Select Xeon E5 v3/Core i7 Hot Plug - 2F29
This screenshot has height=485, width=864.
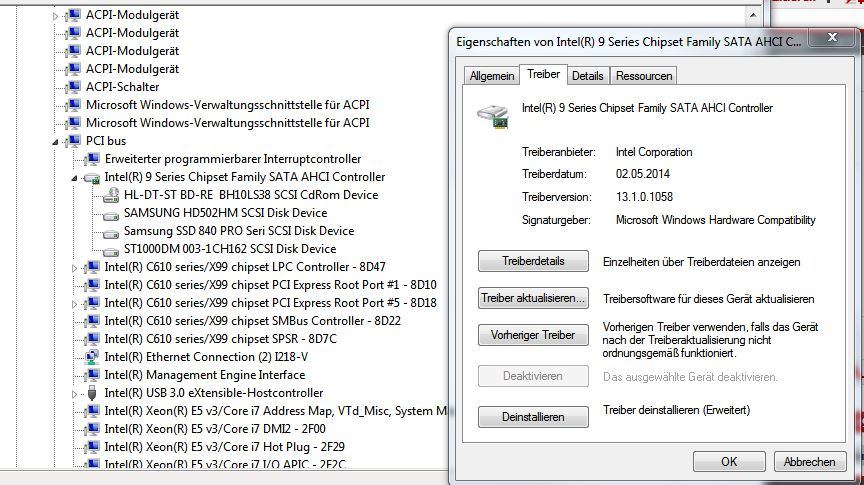(x=224, y=447)
